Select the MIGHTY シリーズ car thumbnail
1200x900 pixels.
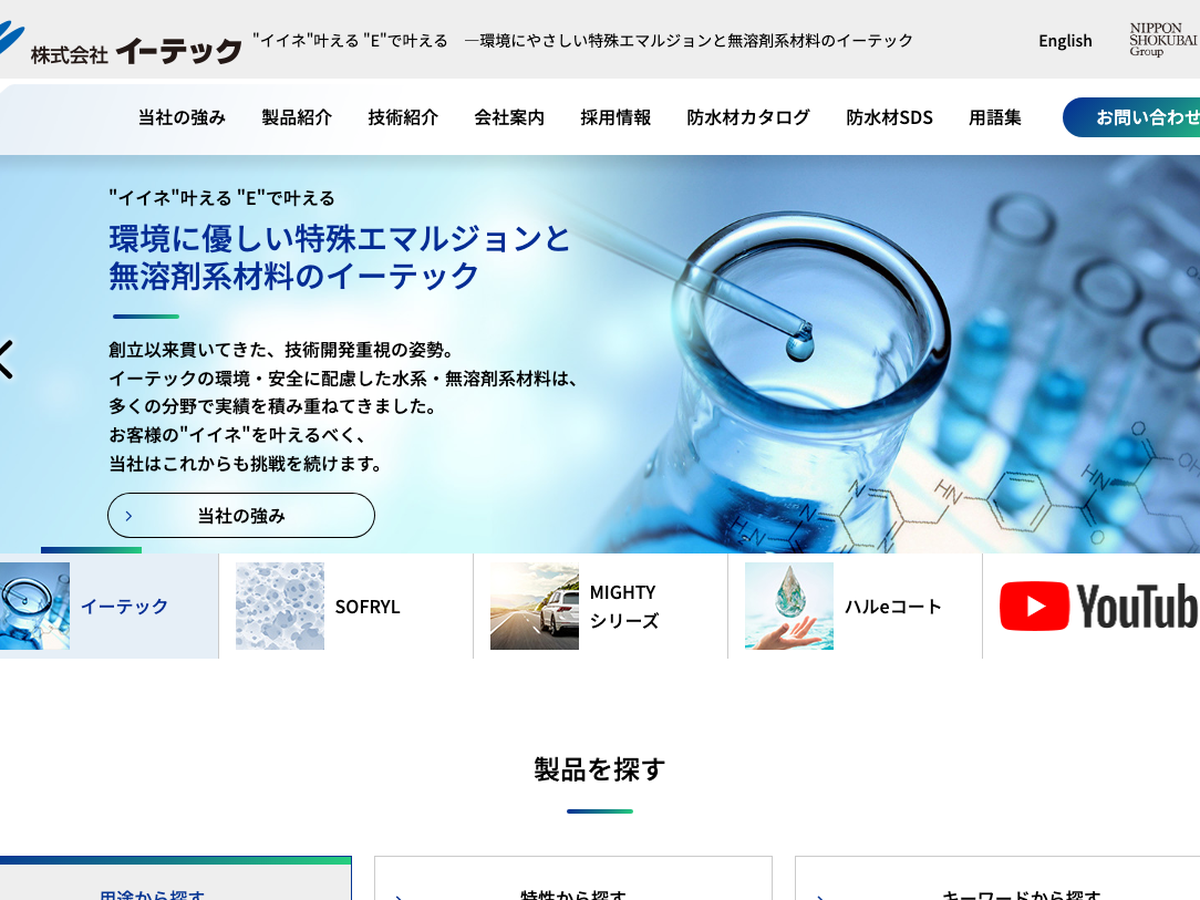coord(534,606)
